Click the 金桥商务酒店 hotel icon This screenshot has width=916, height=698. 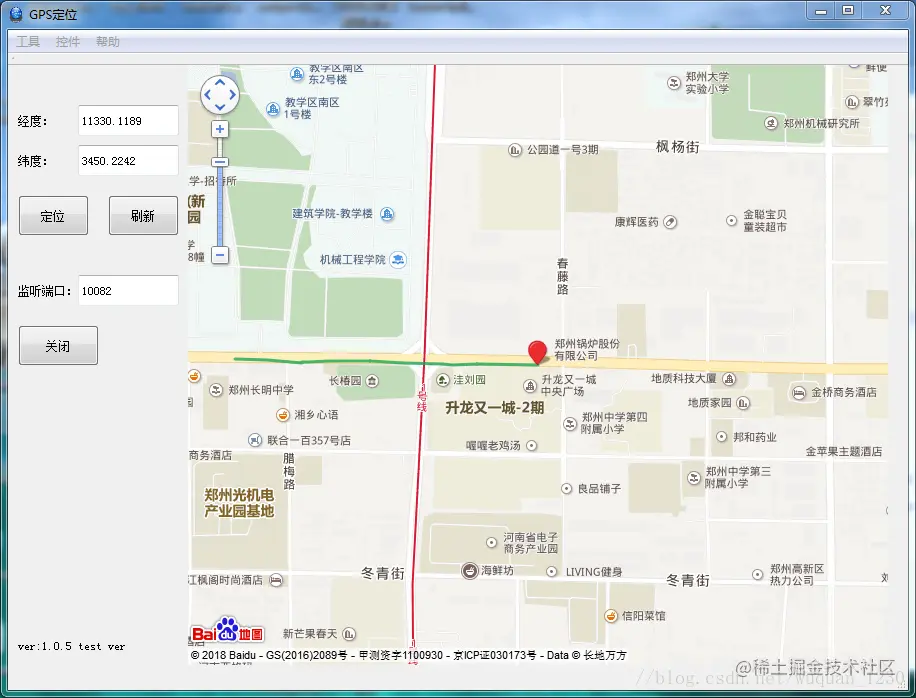(799, 393)
